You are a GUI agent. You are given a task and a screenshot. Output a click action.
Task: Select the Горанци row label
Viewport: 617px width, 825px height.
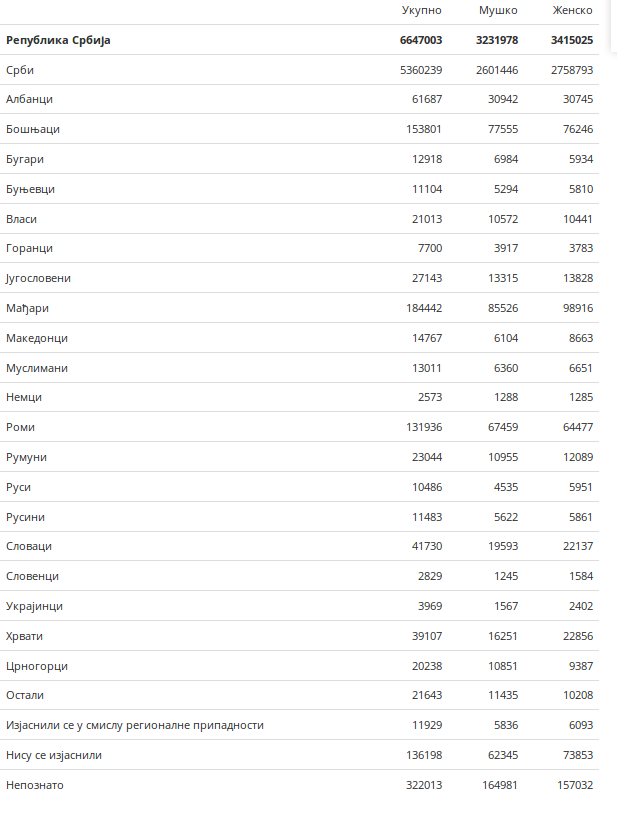pos(29,249)
